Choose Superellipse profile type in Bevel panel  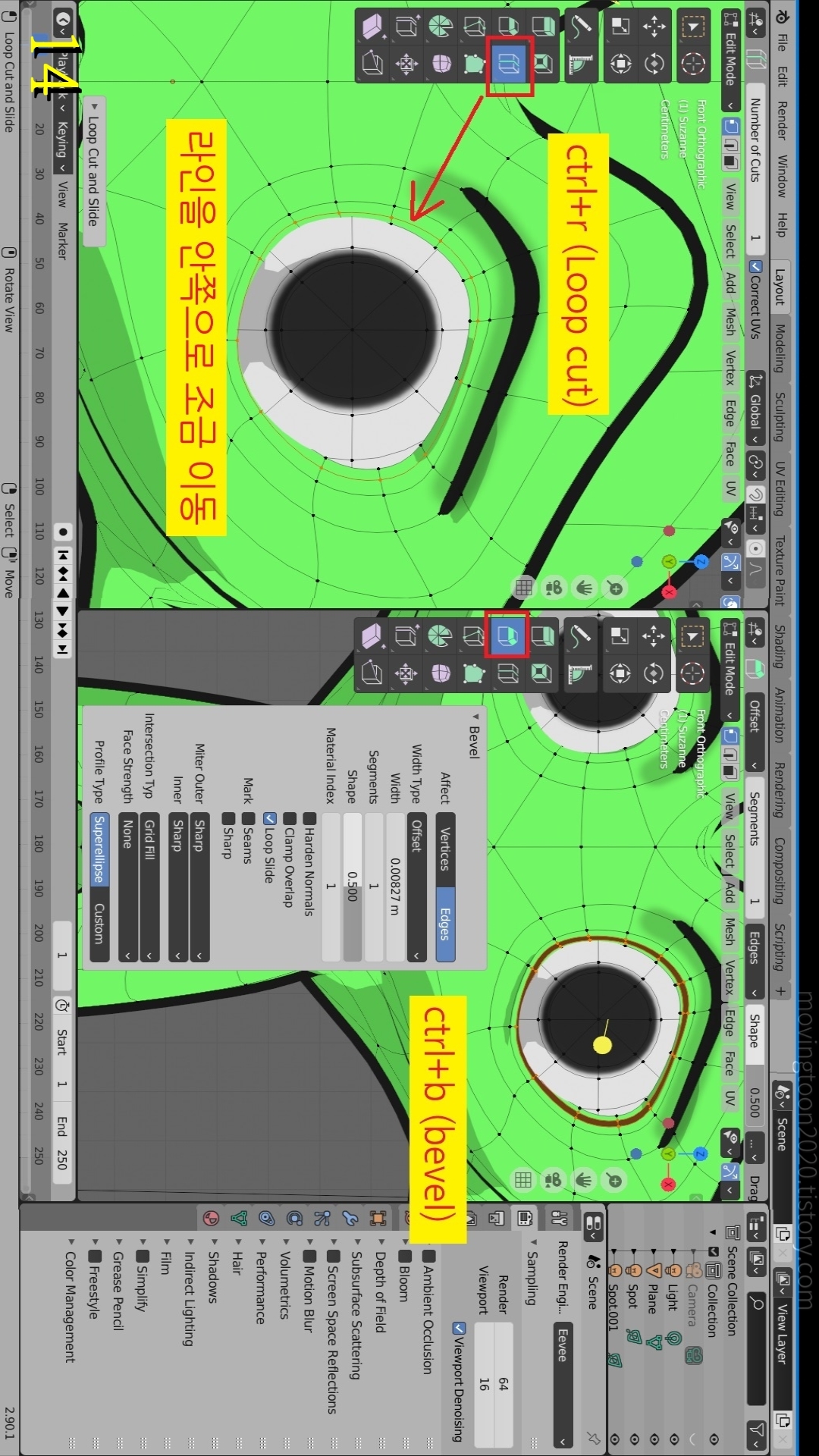99,849
